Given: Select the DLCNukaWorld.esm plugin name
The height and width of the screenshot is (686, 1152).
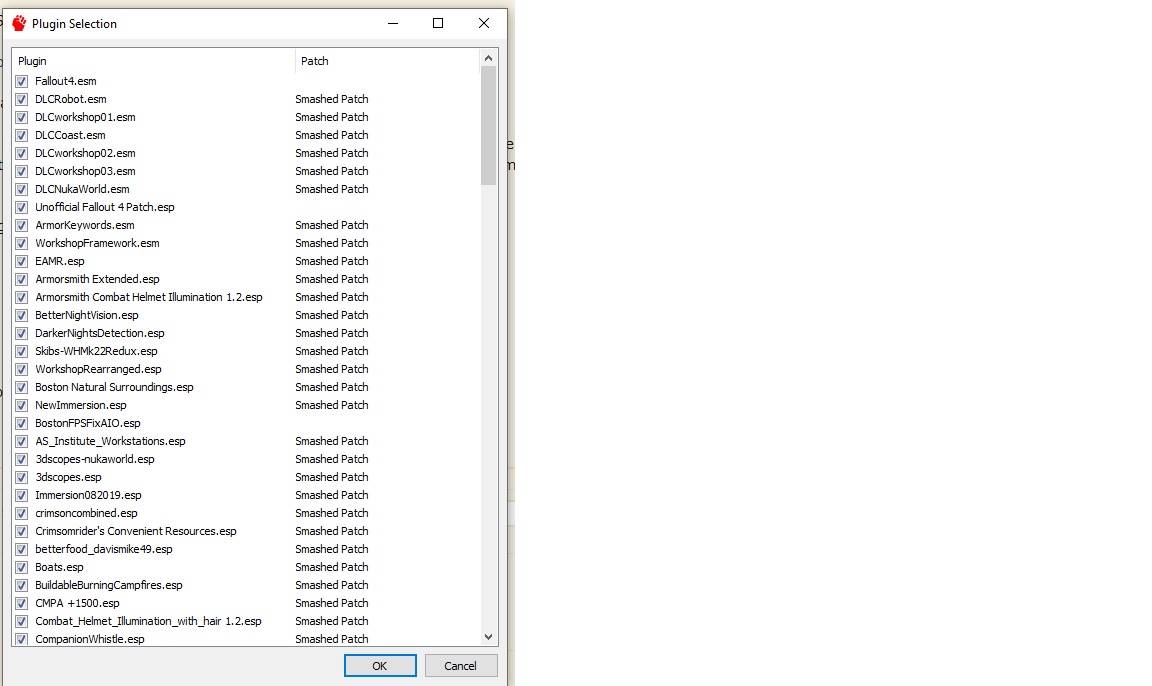Looking at the screenshot, I should (x=82, y=189).
